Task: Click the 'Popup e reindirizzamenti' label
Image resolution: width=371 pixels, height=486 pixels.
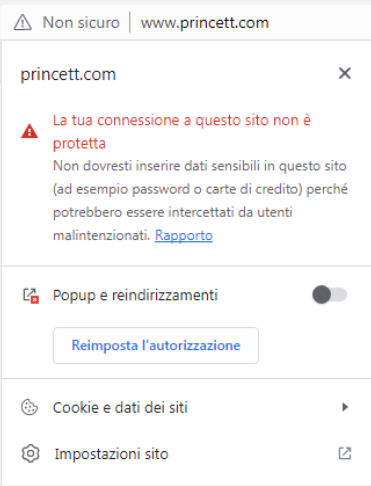Action: pos(135,295)
